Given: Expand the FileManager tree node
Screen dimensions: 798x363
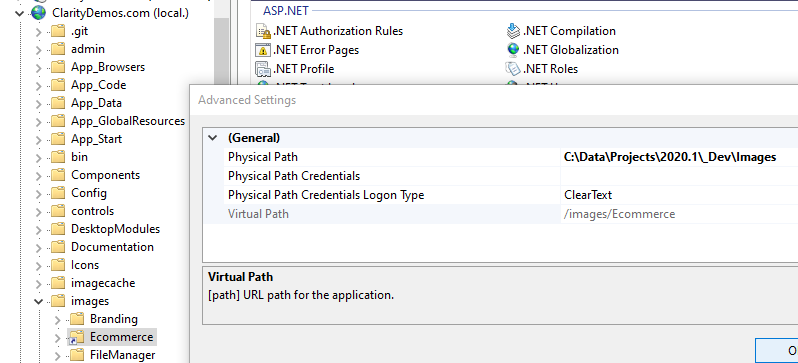Looking at the screenshot, I should [x=58, y=355].
